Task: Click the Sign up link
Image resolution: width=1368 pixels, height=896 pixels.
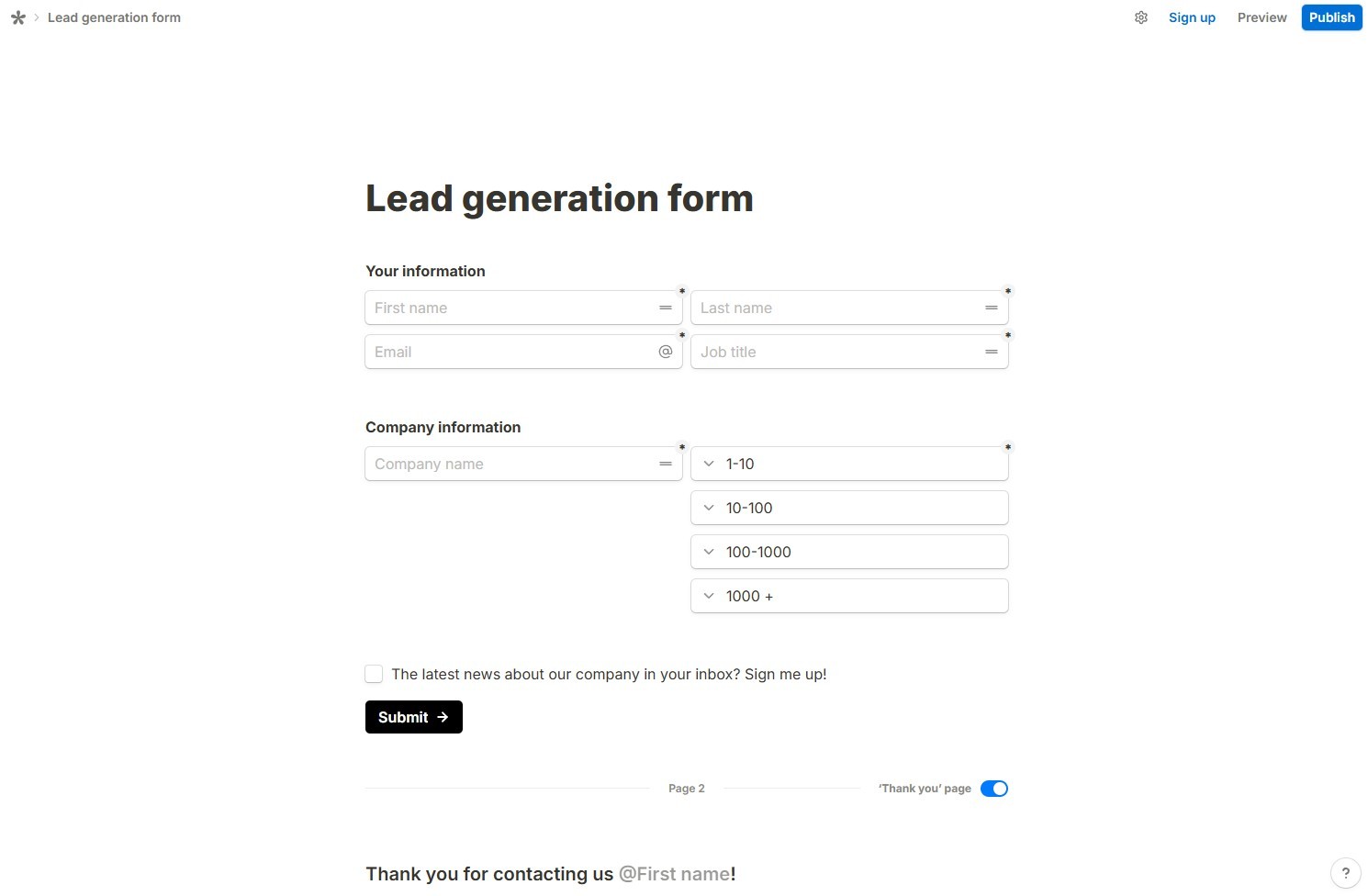Action: (x=1192, y=17)
